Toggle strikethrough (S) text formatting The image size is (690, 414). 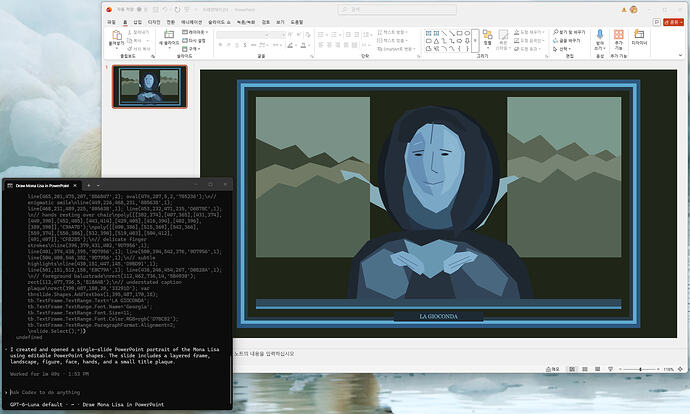pos(245,45)
